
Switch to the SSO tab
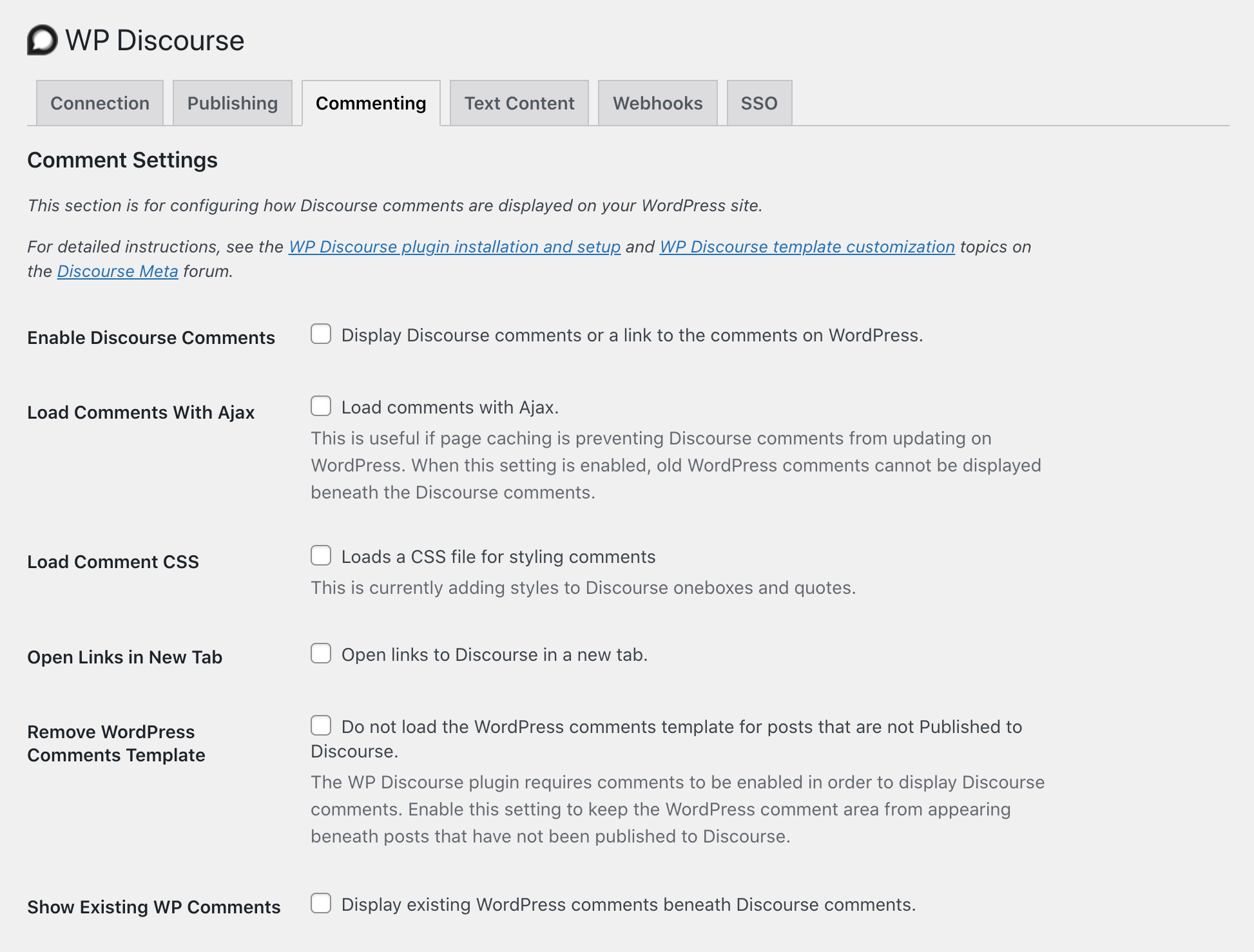click(759, 103)
